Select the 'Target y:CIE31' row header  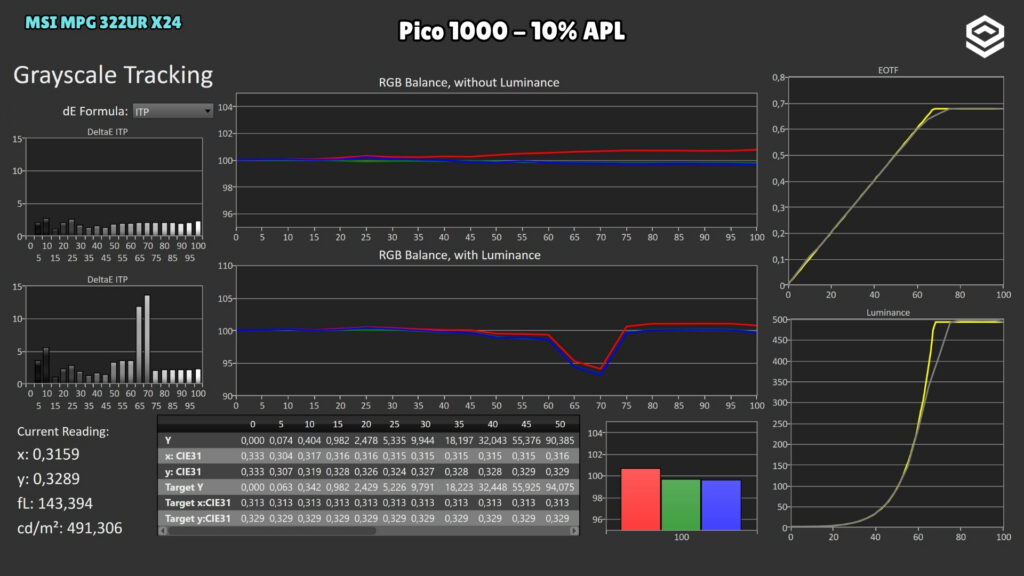pyautogui.click(x=197, y=519)
